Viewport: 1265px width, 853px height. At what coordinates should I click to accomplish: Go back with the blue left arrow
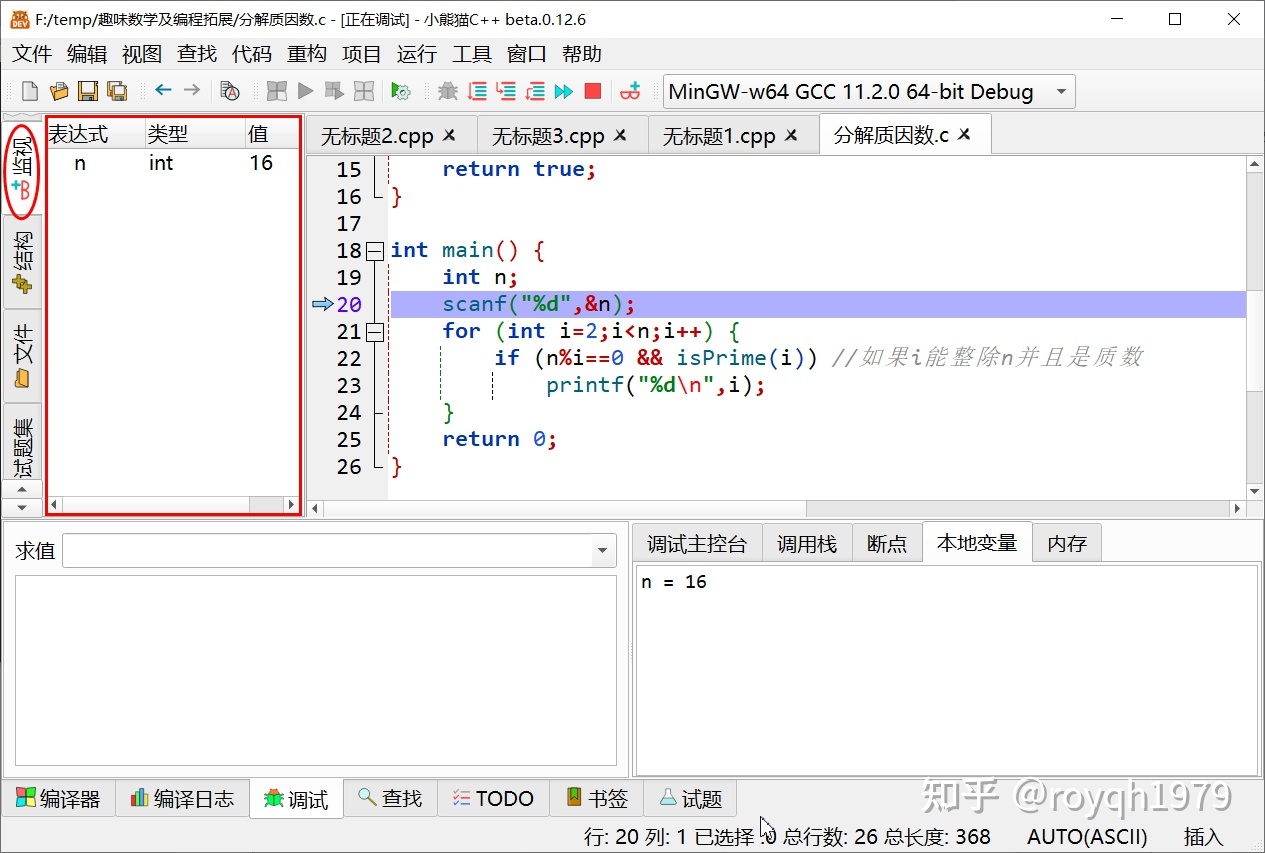pyautogui.click(x=163, y=90)
